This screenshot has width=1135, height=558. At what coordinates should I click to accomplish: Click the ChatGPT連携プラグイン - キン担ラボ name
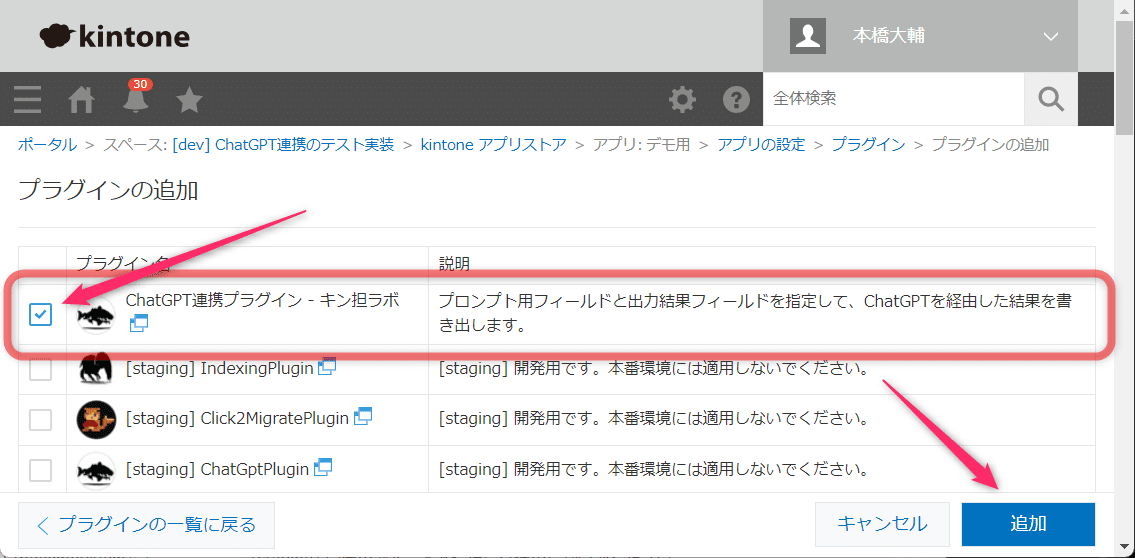[262, 299]
